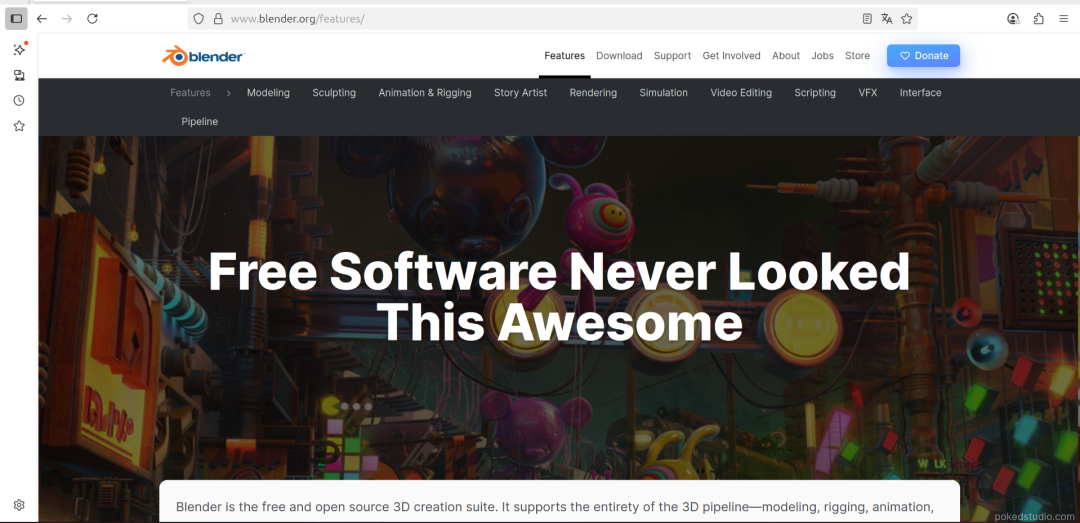Open the Pipeline section
The image size is (1080, 523).
[200, 122]
